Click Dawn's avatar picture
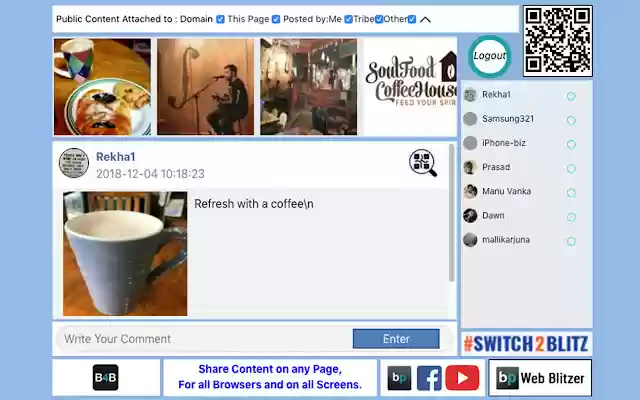 point(470,216)
